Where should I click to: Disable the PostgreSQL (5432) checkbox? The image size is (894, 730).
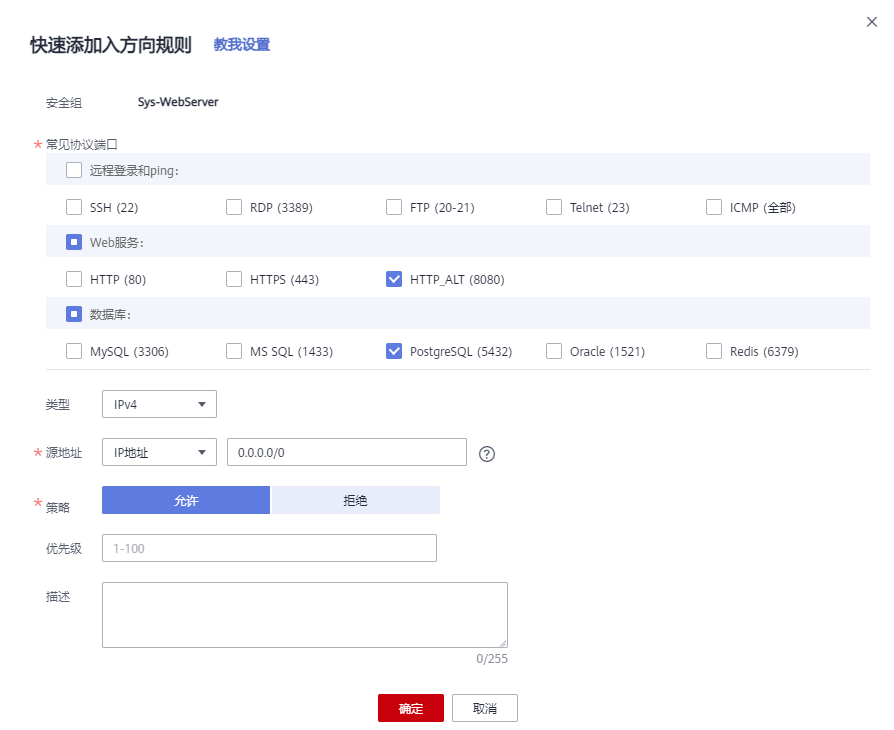(x=394, y=351)
